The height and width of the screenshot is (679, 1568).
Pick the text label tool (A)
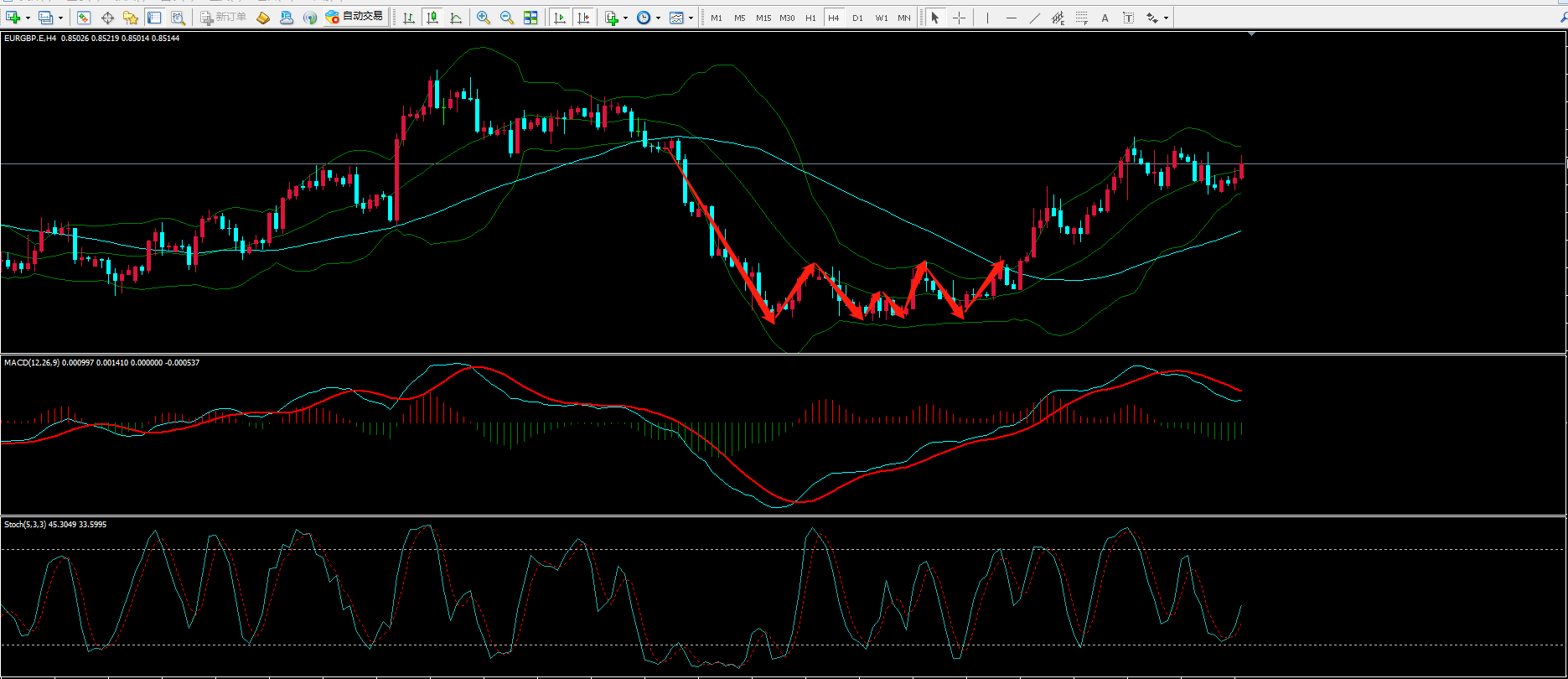click(x=1105, y=18)
